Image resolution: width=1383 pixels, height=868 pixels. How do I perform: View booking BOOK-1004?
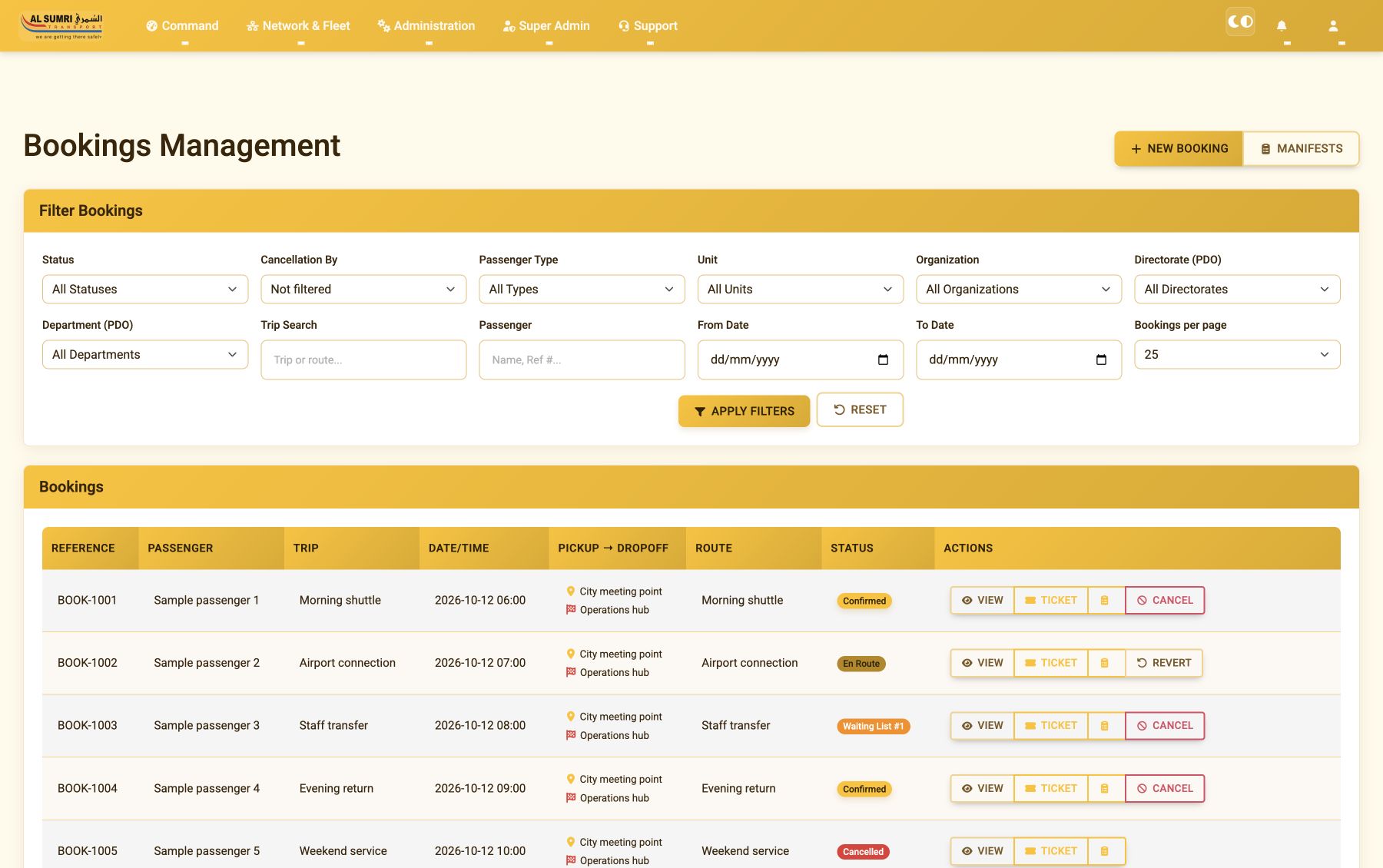point(982,788)
